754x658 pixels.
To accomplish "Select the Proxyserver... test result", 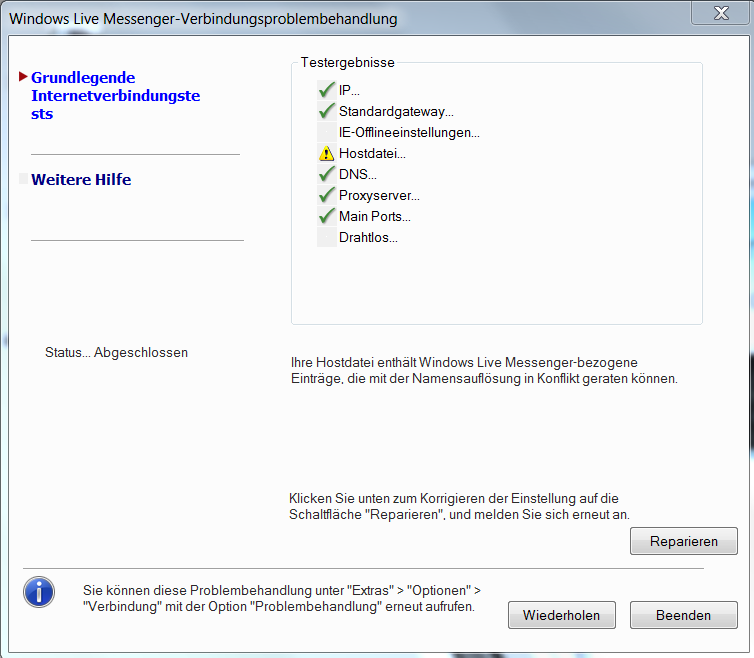I will (x=379, y=195).
